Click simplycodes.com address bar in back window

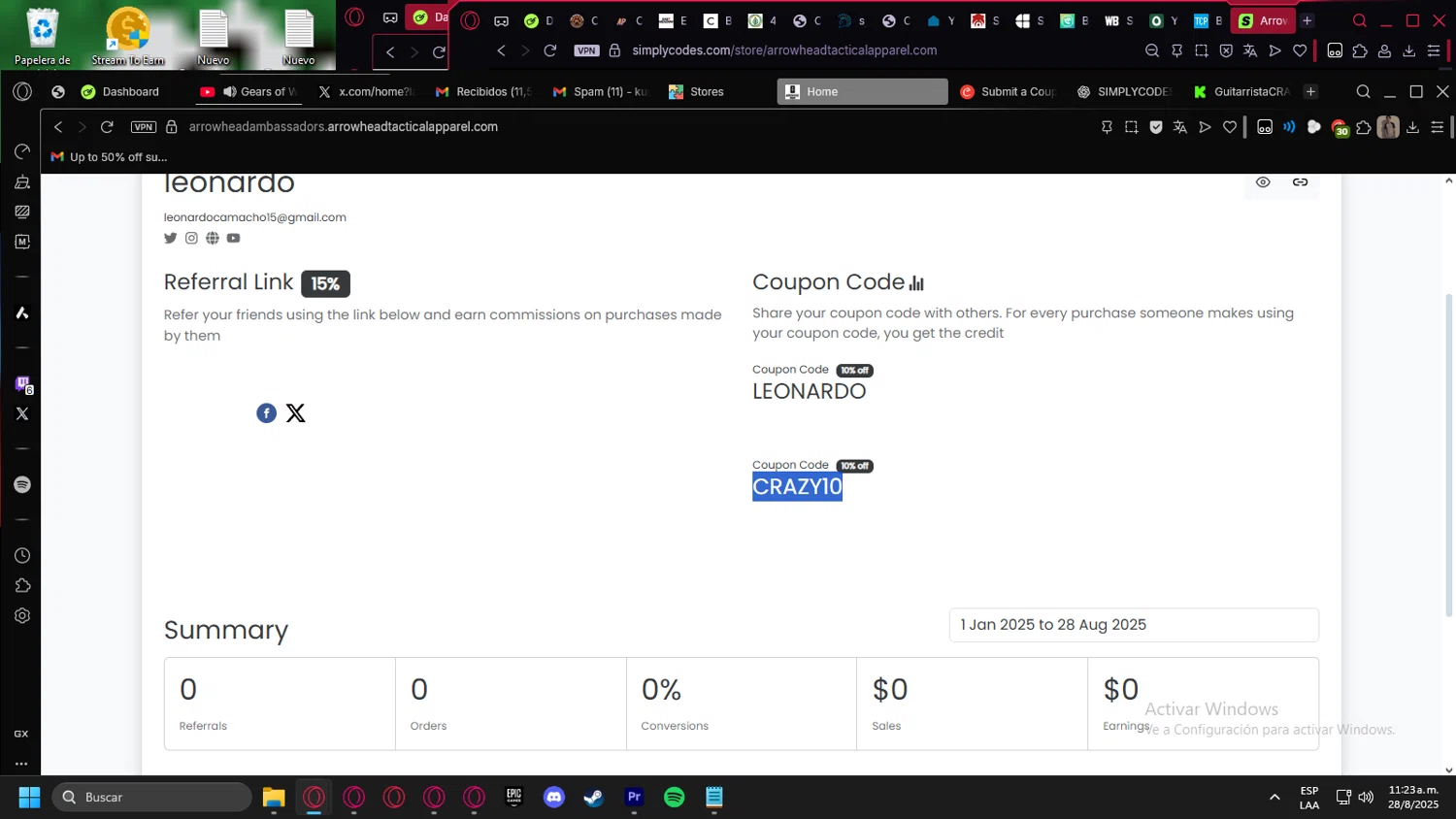(784, 50)
